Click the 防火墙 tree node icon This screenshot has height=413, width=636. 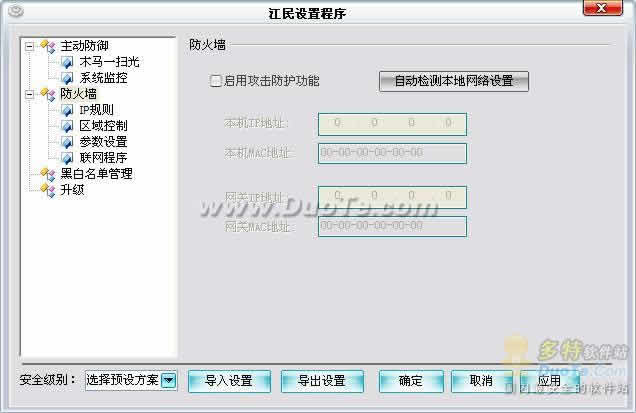pyautogui.click(x=48, y=94)
